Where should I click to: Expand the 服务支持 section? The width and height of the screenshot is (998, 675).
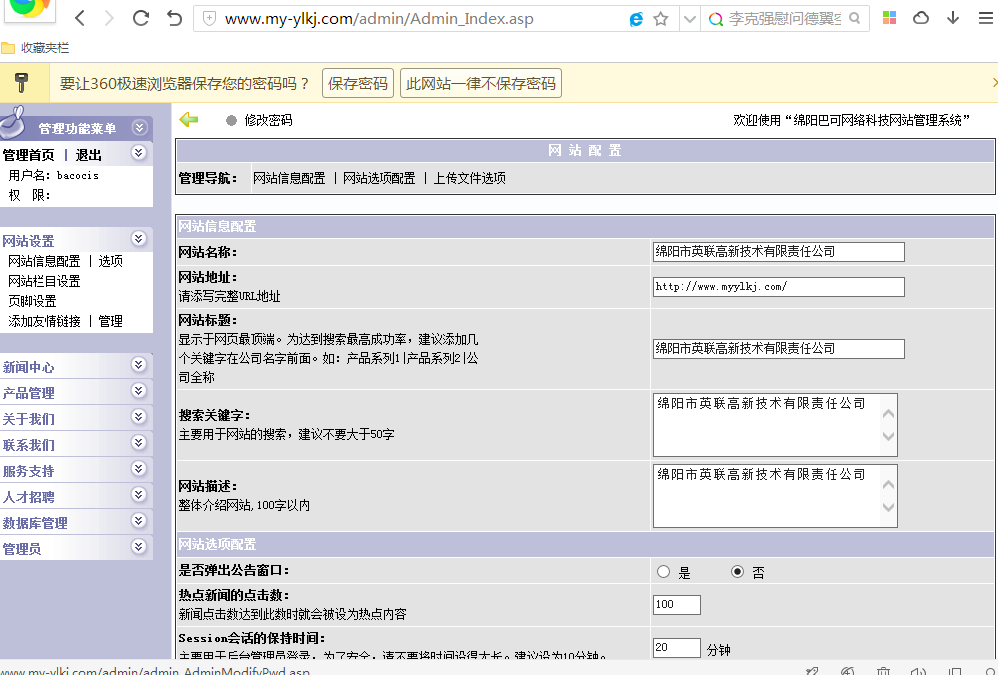(138, 469)
